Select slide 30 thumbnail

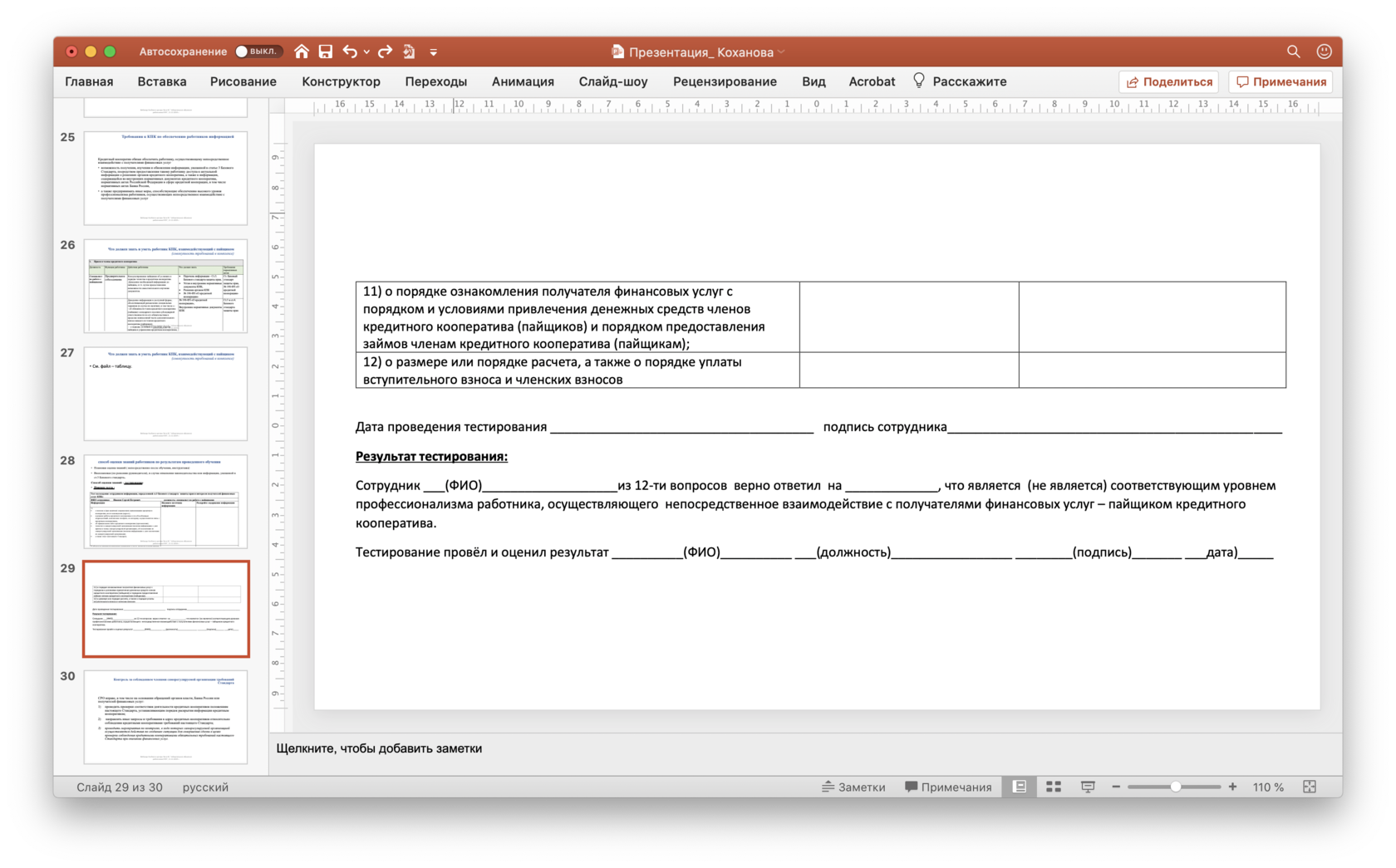coord(166,717)
